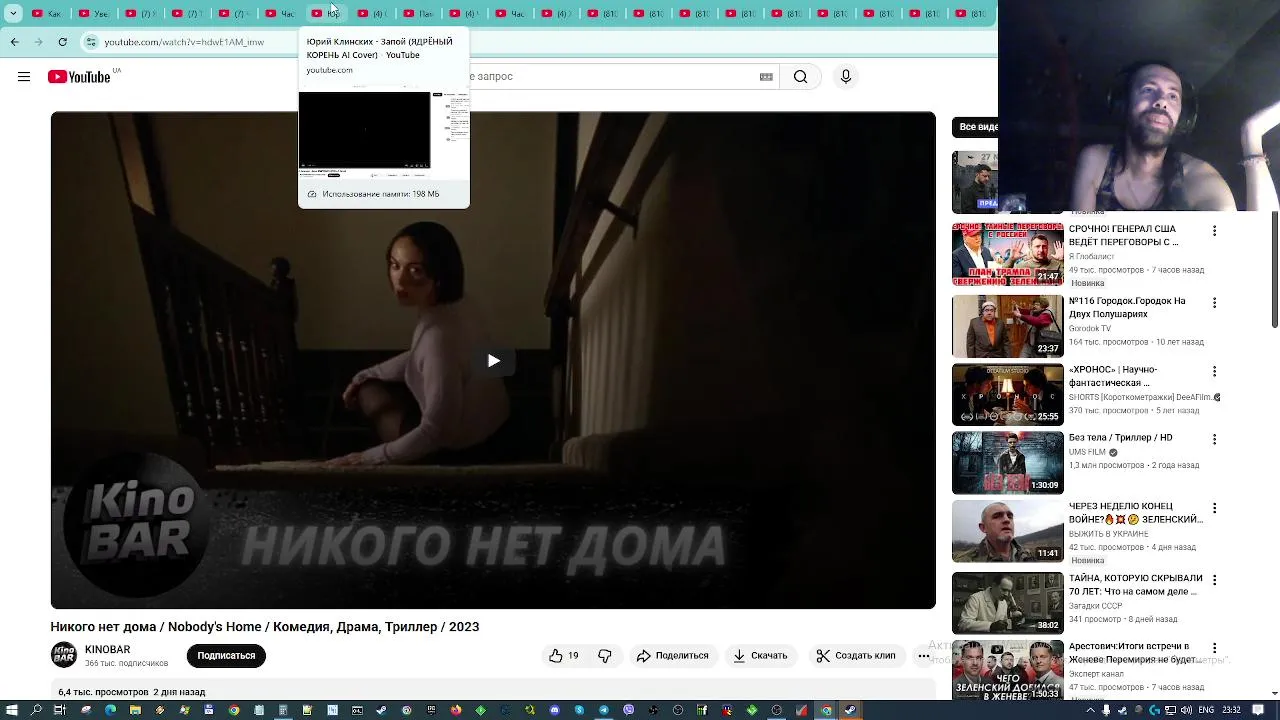Open options for СРОЧНО! ГЕНЕРАЛ США video
The image size is (1280, 720).
(1215, 231)
